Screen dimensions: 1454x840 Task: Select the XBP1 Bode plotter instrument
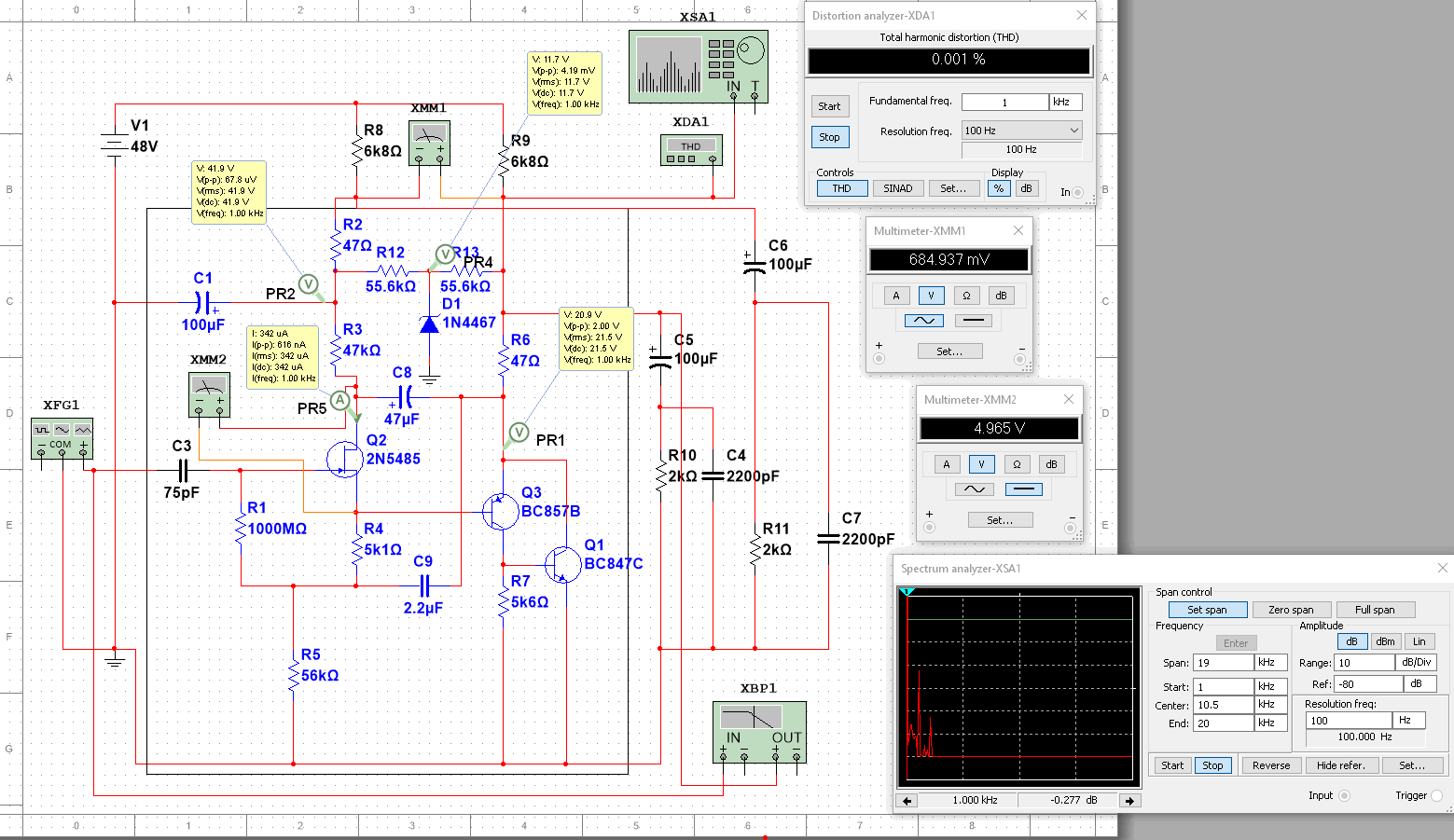coord(759,732)
